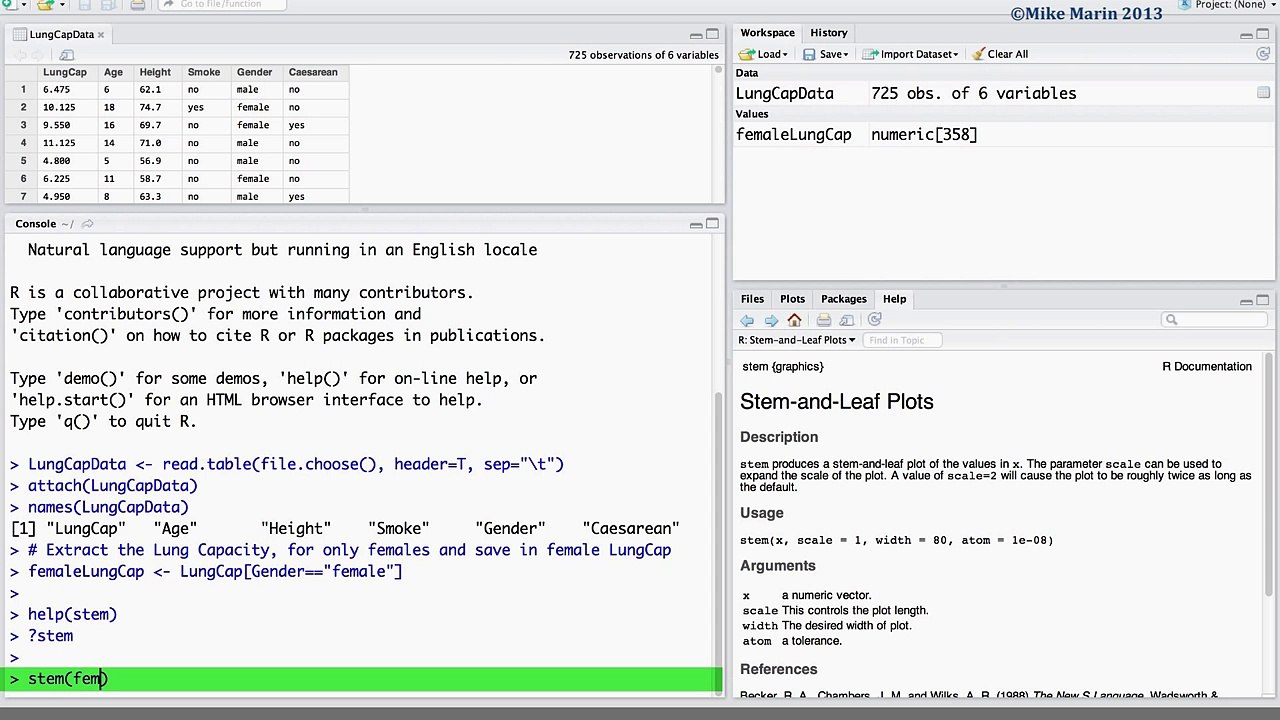
Task: Open the R: Stem-and-Leaf Plots topic dropdown
Action: (x=797, y=340)
